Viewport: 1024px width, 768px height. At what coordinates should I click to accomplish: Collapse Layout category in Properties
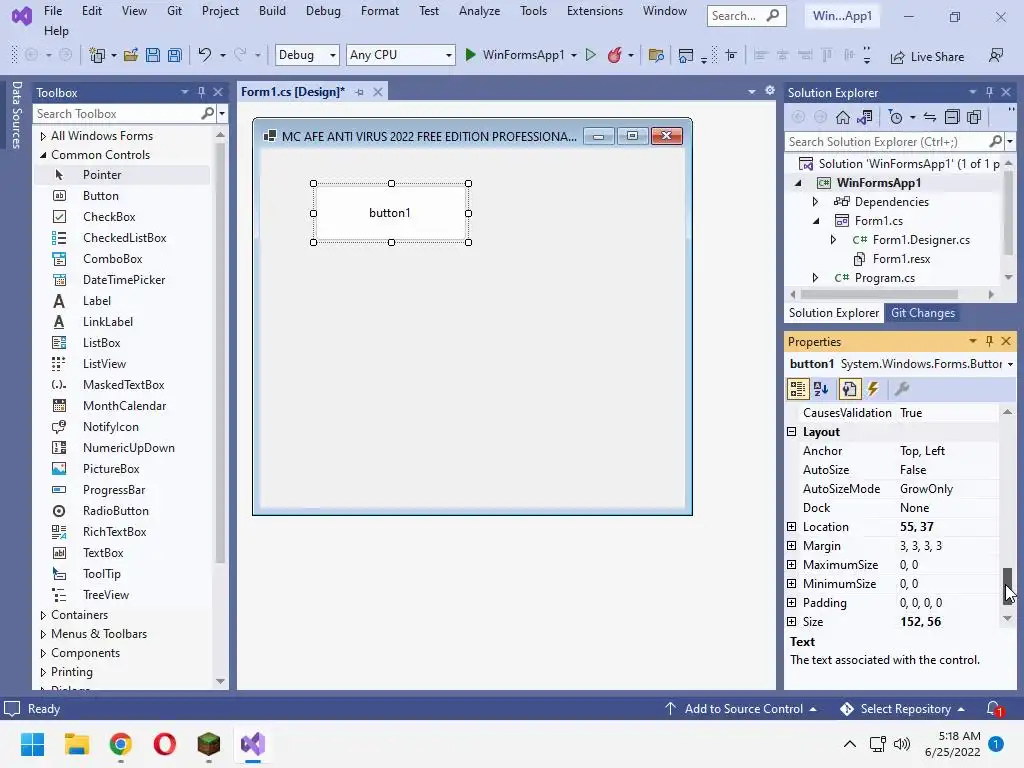tap(792, 432)
